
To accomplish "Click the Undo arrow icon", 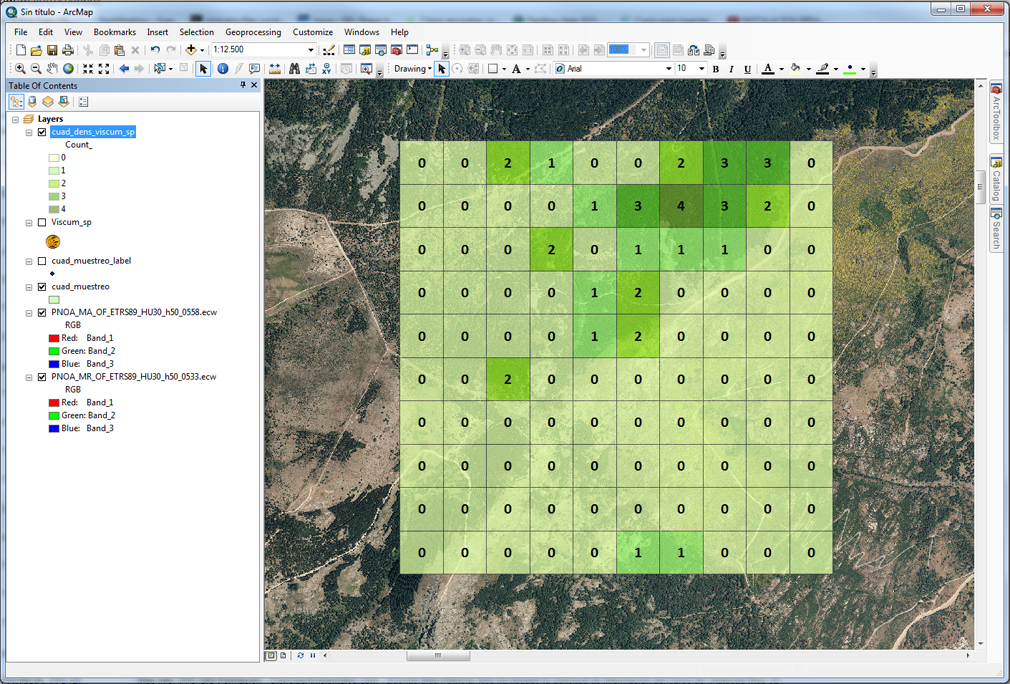I will pyautogui.click(x=155, y=50).
